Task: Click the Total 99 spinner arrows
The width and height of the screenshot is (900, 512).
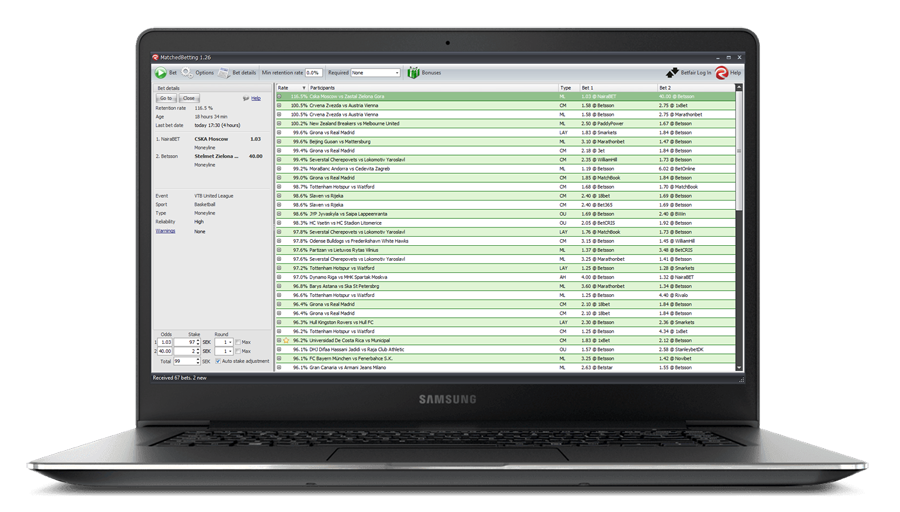Action: (198, 362)
